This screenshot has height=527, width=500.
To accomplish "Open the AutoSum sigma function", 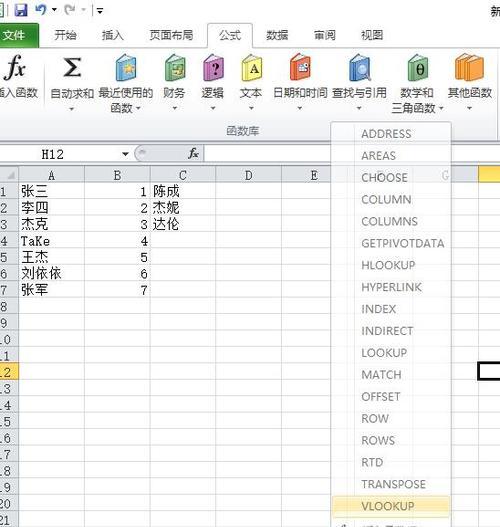I will [x=72, y=68].
